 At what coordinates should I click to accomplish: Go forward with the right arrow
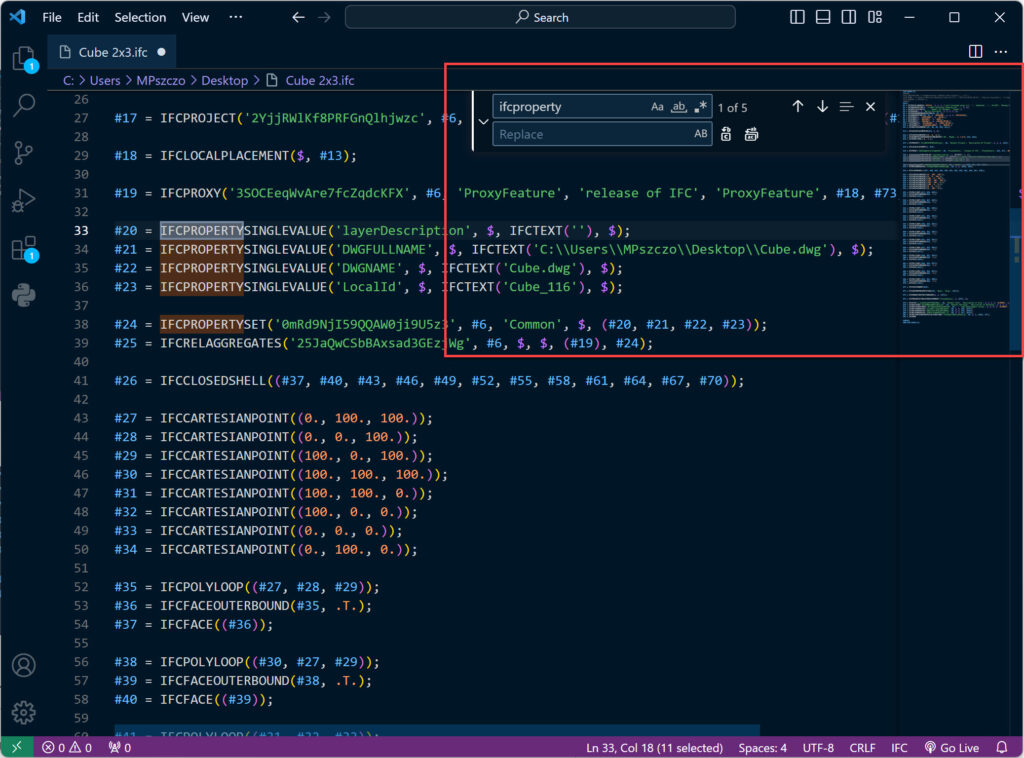324,18
